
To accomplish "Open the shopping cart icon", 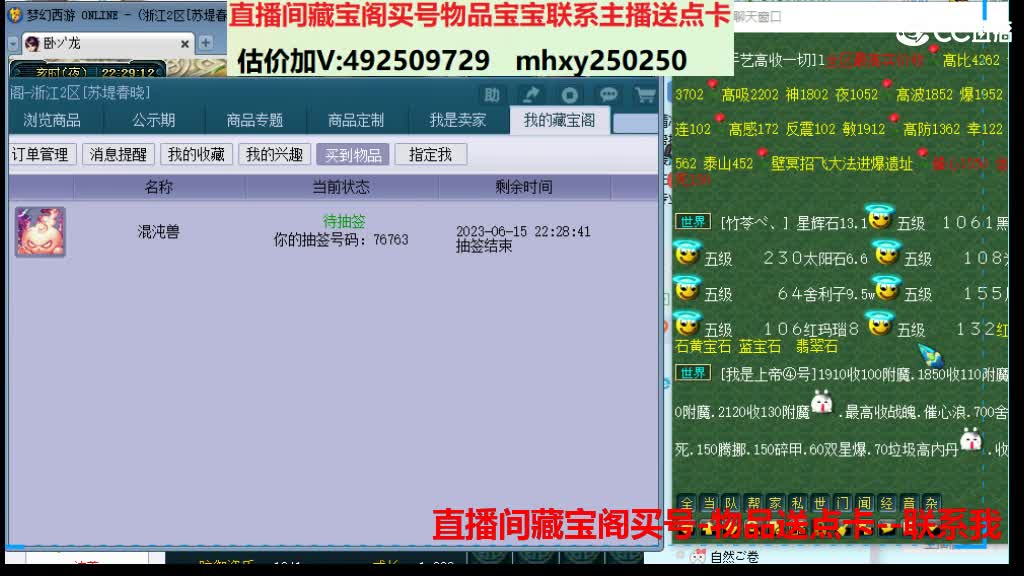I will point(646,95).
